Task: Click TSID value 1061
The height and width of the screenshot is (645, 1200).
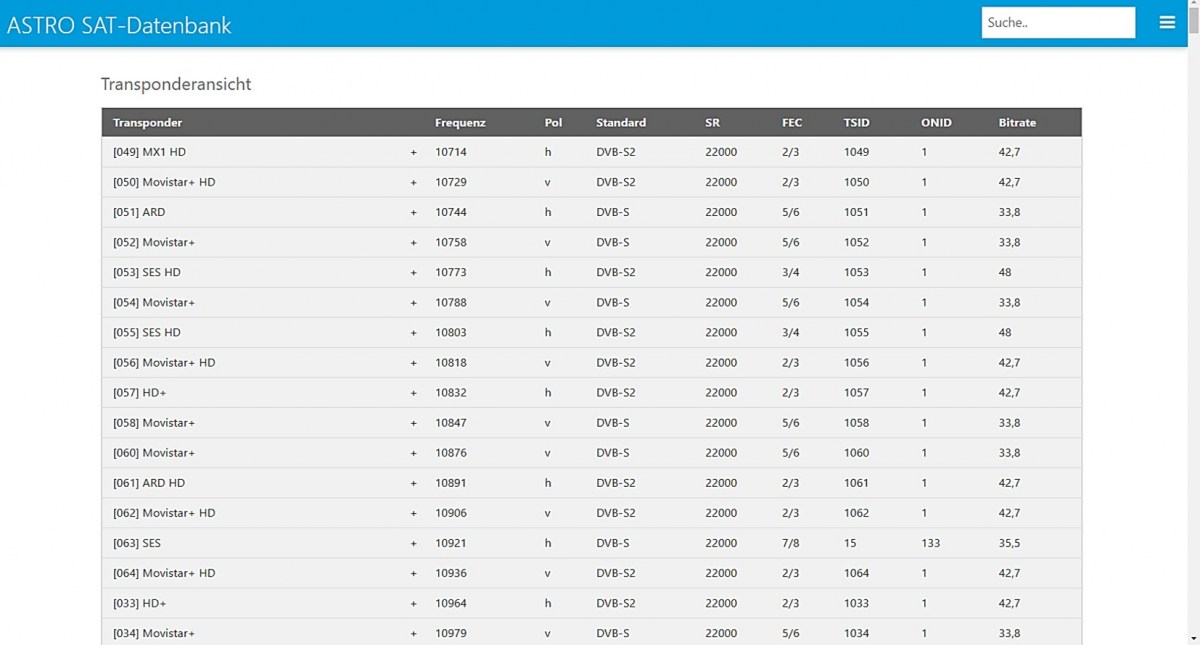Action: tap(856, 483)
